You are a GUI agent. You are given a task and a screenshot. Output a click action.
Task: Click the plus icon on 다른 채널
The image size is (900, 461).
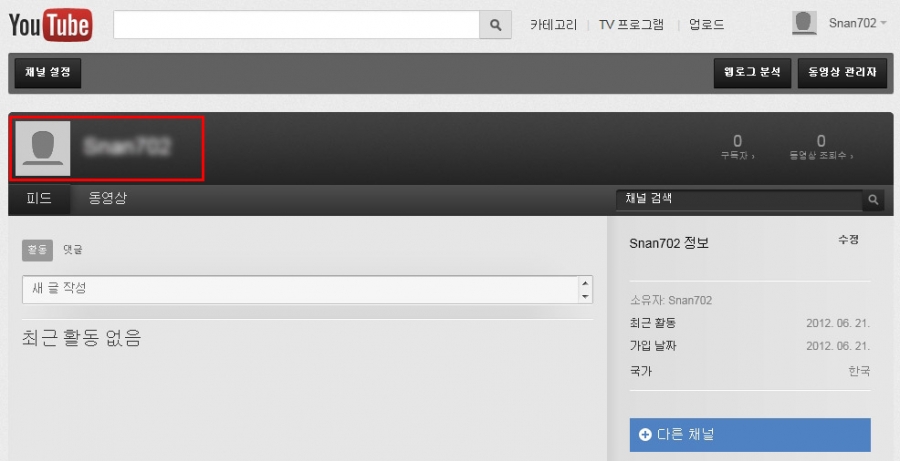(645, 435)
